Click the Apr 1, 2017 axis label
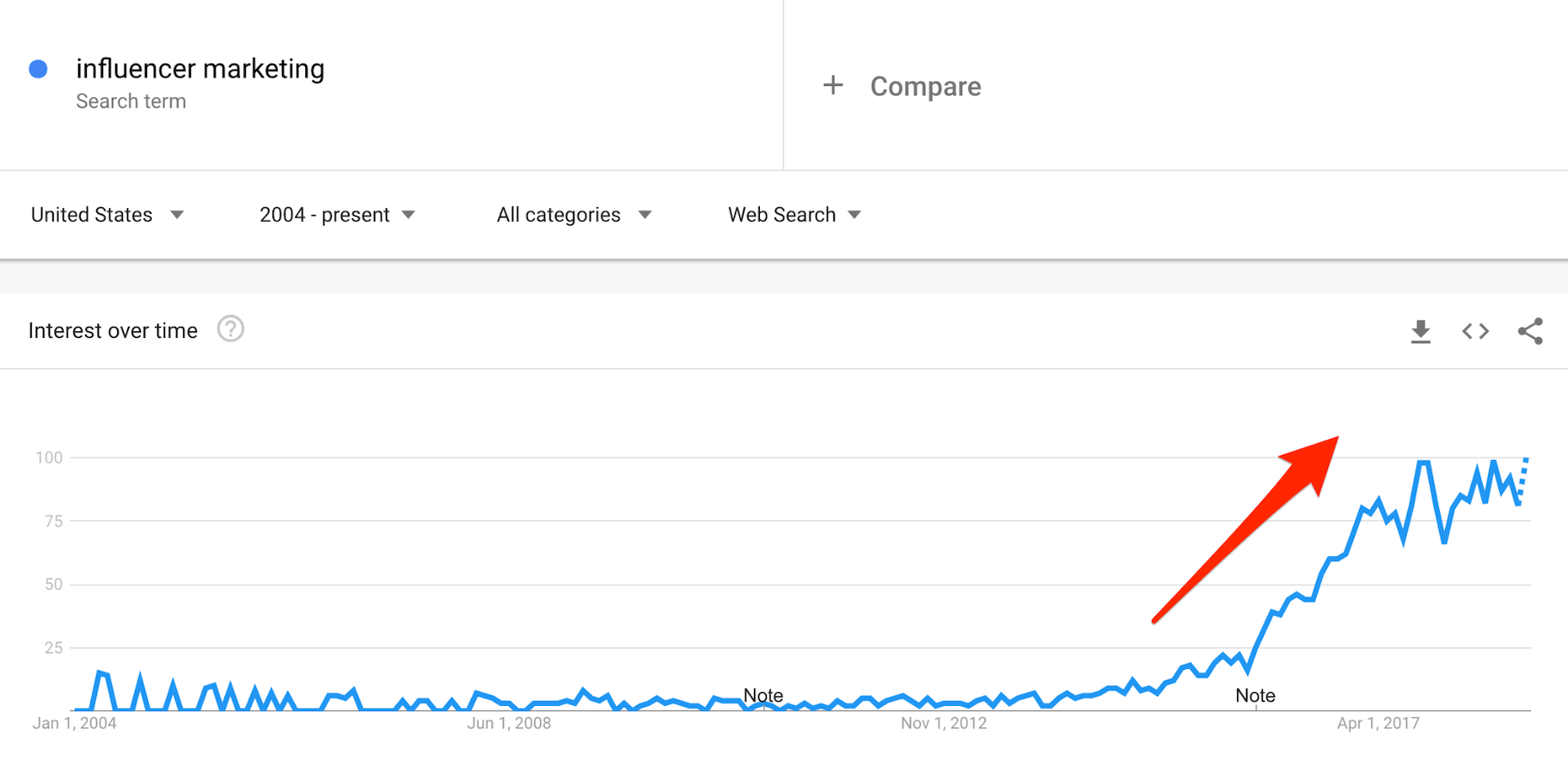The height and width of the screenshot is (779, 1568). [x=1378, y=723]
